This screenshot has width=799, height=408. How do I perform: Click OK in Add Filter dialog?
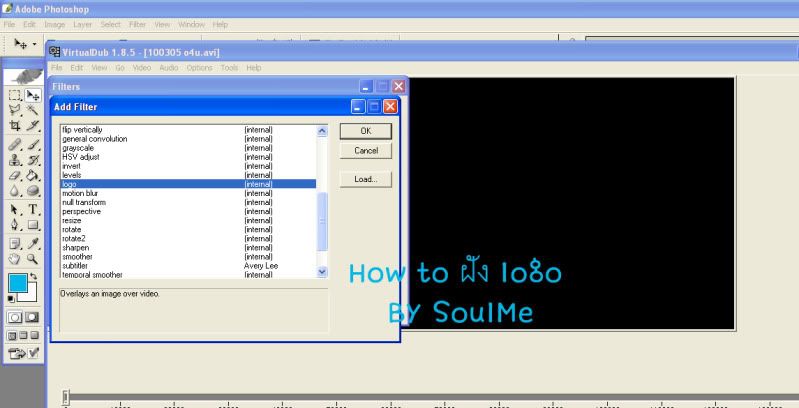point(366,131)
